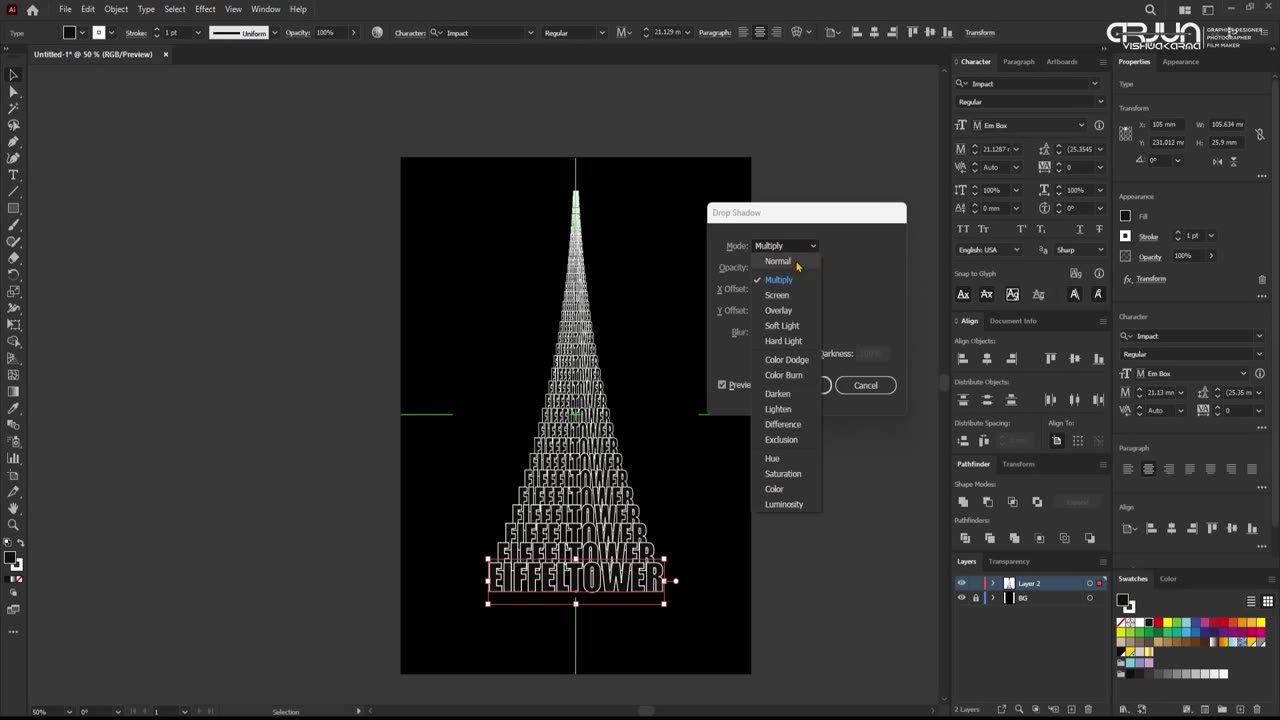Screen dimensions: 1280x720
Task: Select the Rectangle tool
Action: (13, 208)
